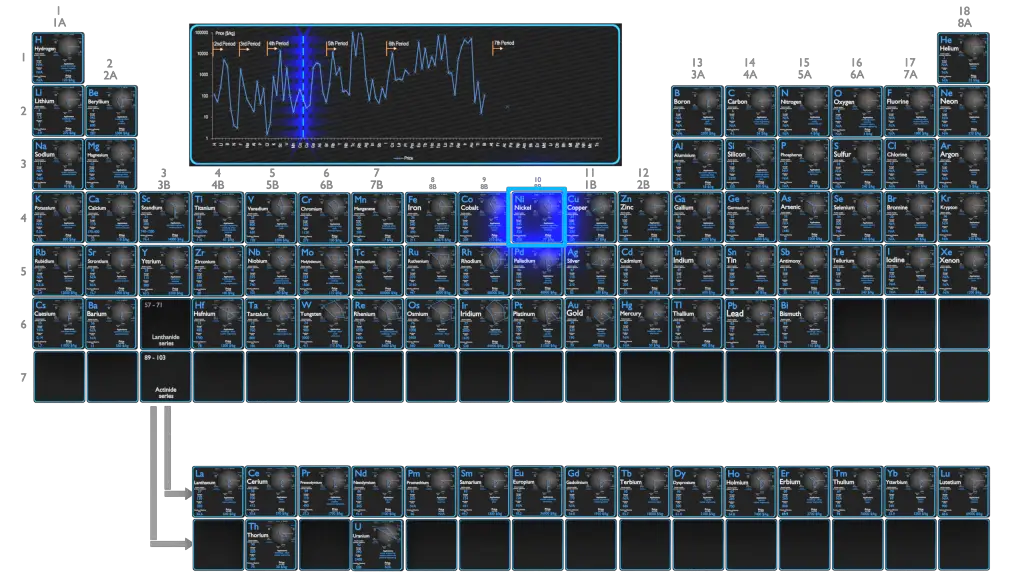The image size is (1024, 576).
Task: Pick the Argon tile
Action: click(963, 164)
